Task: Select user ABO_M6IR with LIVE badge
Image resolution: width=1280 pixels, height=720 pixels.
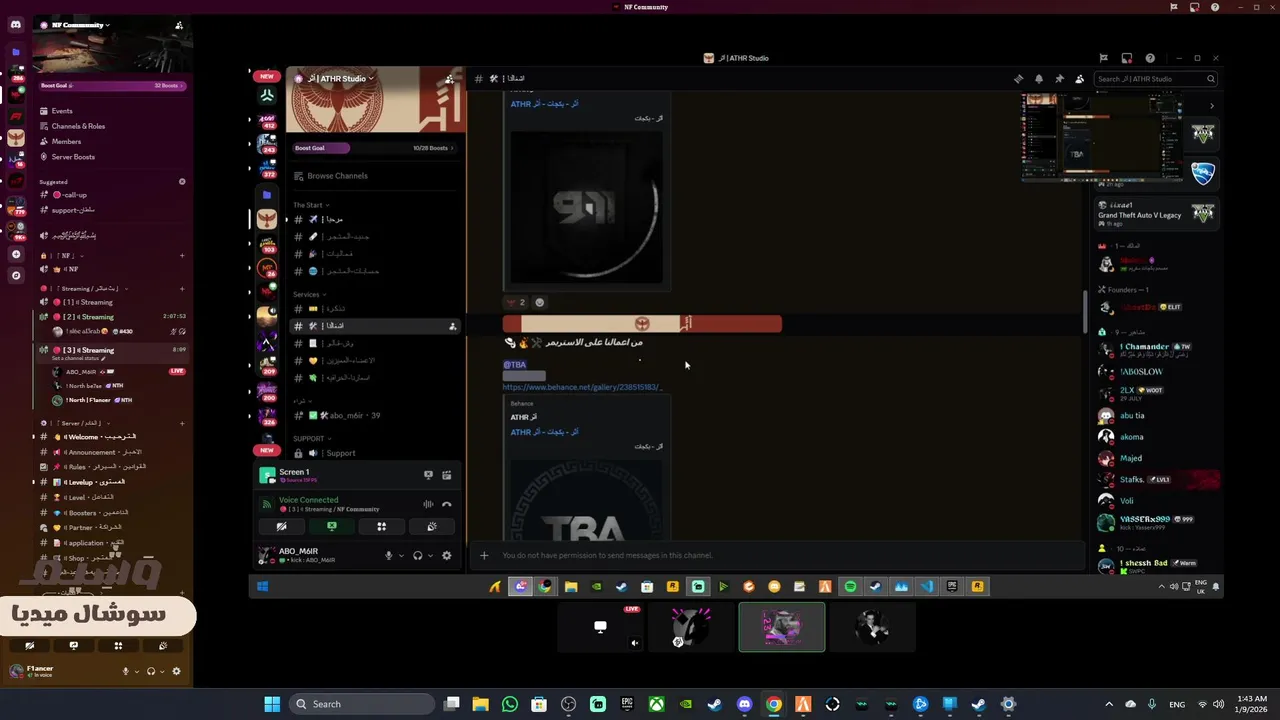Action: click(120, 371)
